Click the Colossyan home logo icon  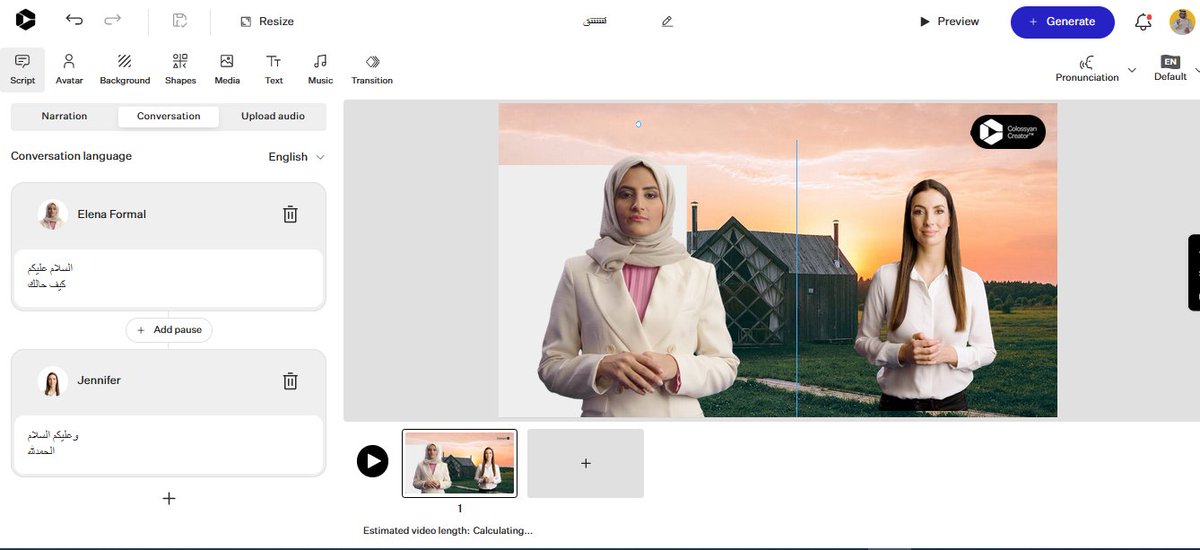click(x=25, y=19)
